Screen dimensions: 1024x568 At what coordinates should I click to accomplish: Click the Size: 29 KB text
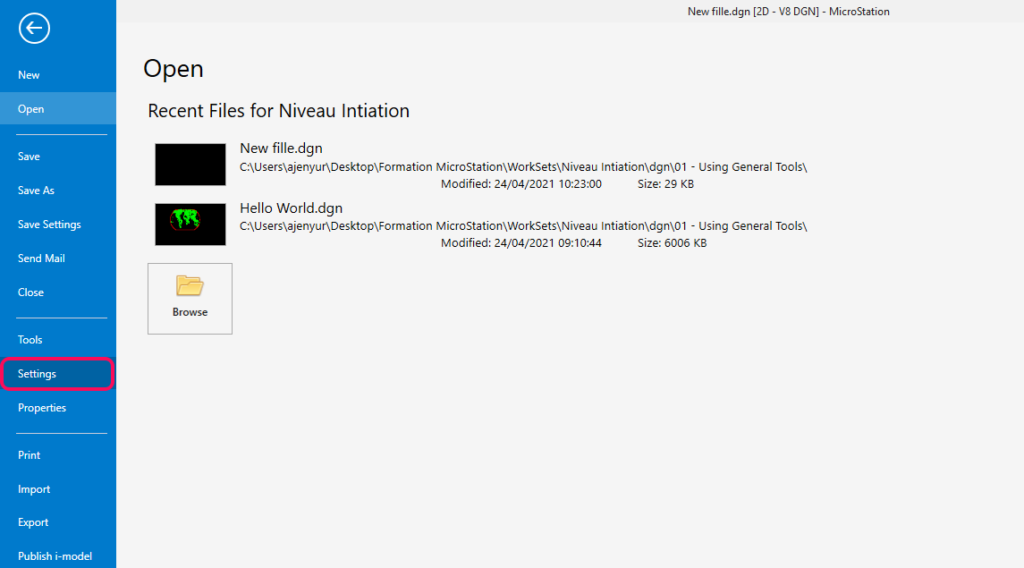(x=665, y=184)
